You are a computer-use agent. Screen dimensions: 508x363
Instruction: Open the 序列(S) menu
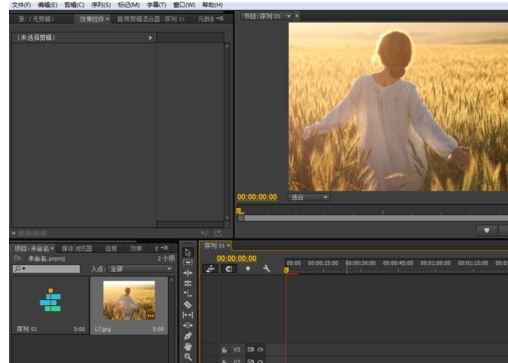click(101, 5)
